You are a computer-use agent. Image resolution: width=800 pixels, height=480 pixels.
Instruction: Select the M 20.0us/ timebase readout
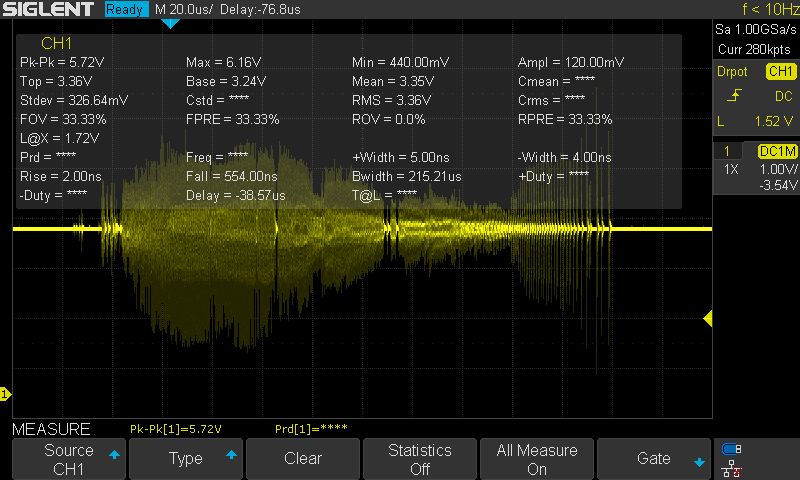tap(183, 9)
